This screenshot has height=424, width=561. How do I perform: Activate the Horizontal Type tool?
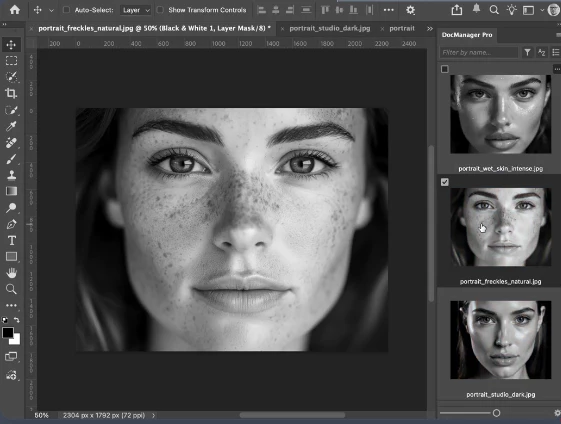(x=11, y=240)
